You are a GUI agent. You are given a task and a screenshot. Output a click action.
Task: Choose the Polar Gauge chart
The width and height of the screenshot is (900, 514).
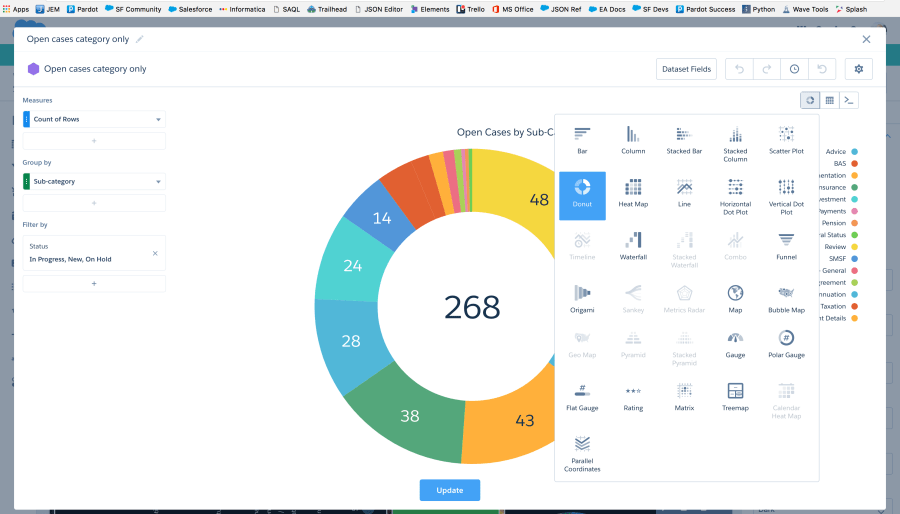click(786, 343)
